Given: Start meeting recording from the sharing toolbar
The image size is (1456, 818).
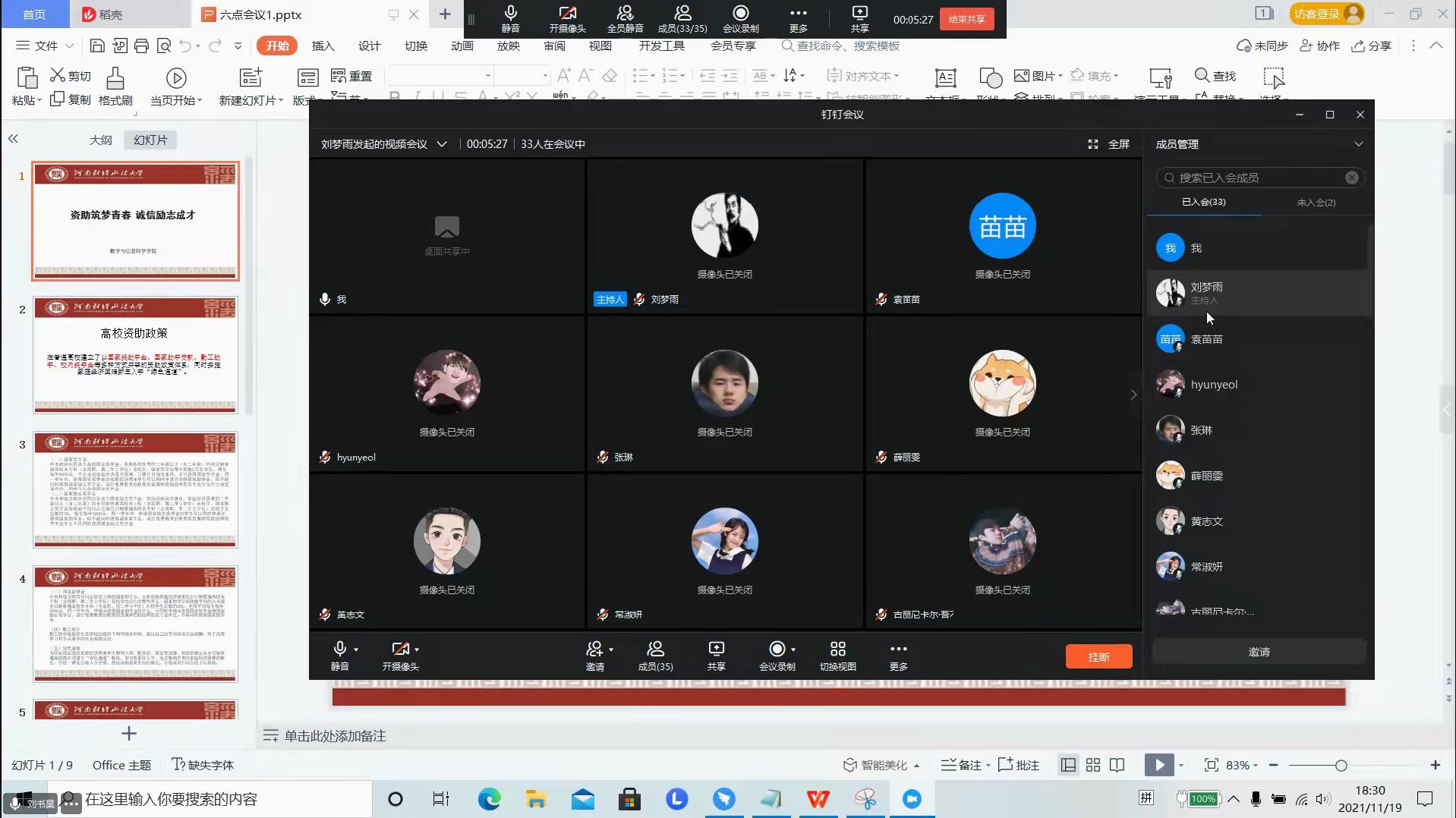Looking at the screenshot, I should click(740, 18).
